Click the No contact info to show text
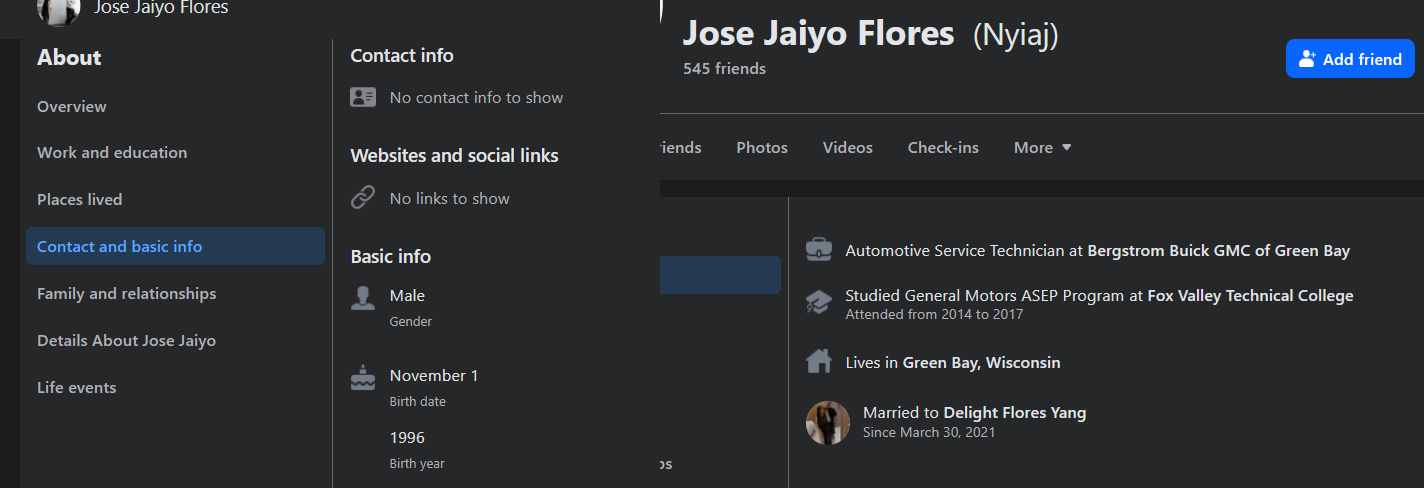 [476, 98]
